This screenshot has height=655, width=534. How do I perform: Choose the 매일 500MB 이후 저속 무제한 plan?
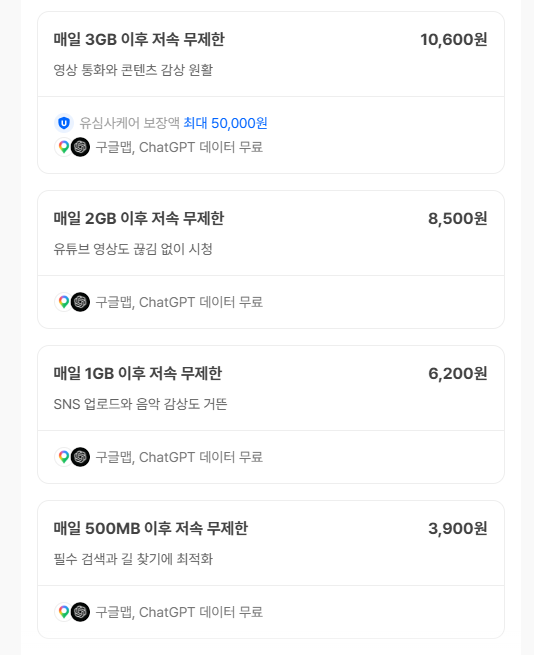point(271,569)
